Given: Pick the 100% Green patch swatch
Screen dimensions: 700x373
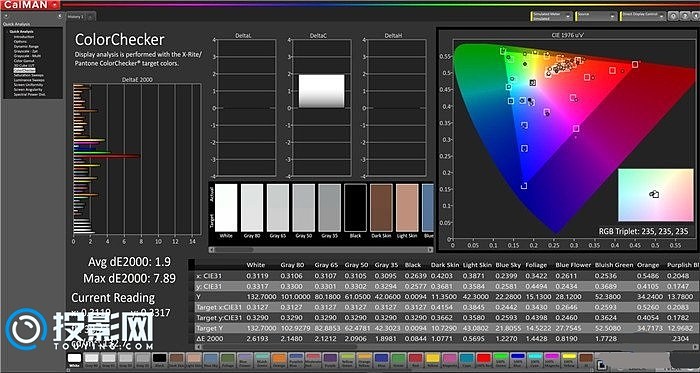Looking at the screenshot, I should [x=500, y=358].
